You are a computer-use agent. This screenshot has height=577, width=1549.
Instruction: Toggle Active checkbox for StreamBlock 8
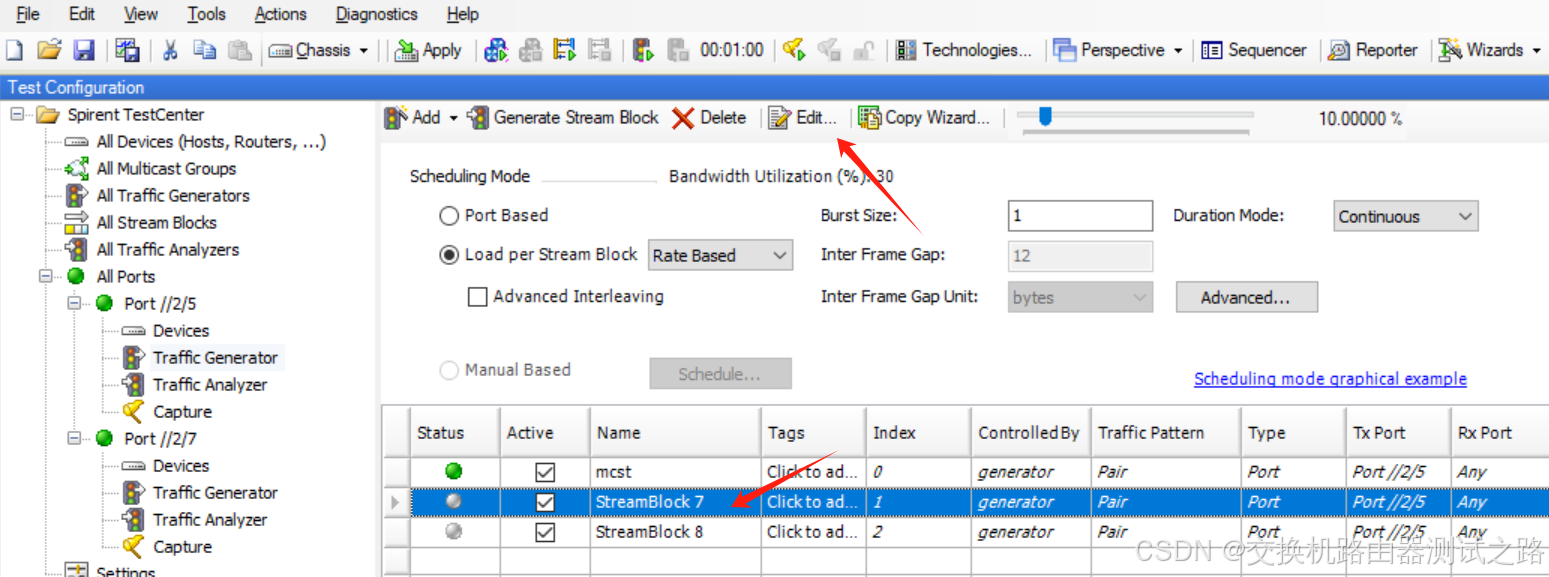[x=545, y=532]
